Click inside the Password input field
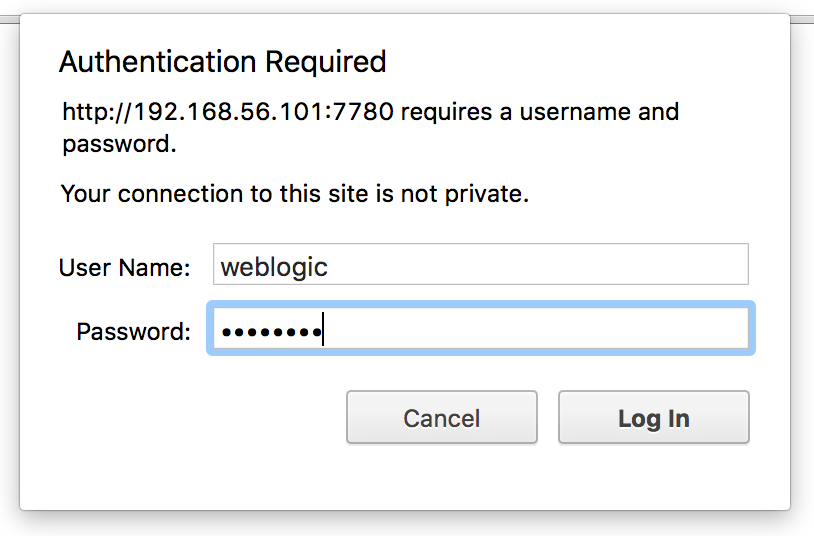Viewport: 814px width, 536px height. 480,330
